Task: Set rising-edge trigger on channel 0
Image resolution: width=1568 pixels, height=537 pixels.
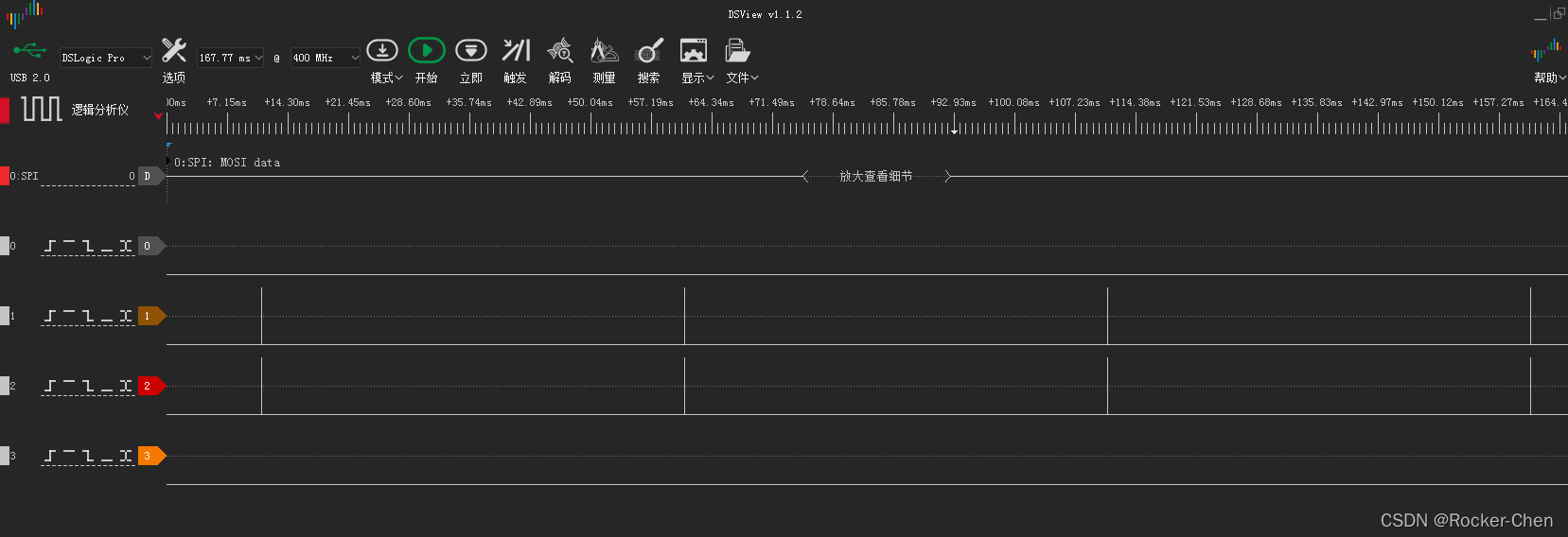Action: 50,246
